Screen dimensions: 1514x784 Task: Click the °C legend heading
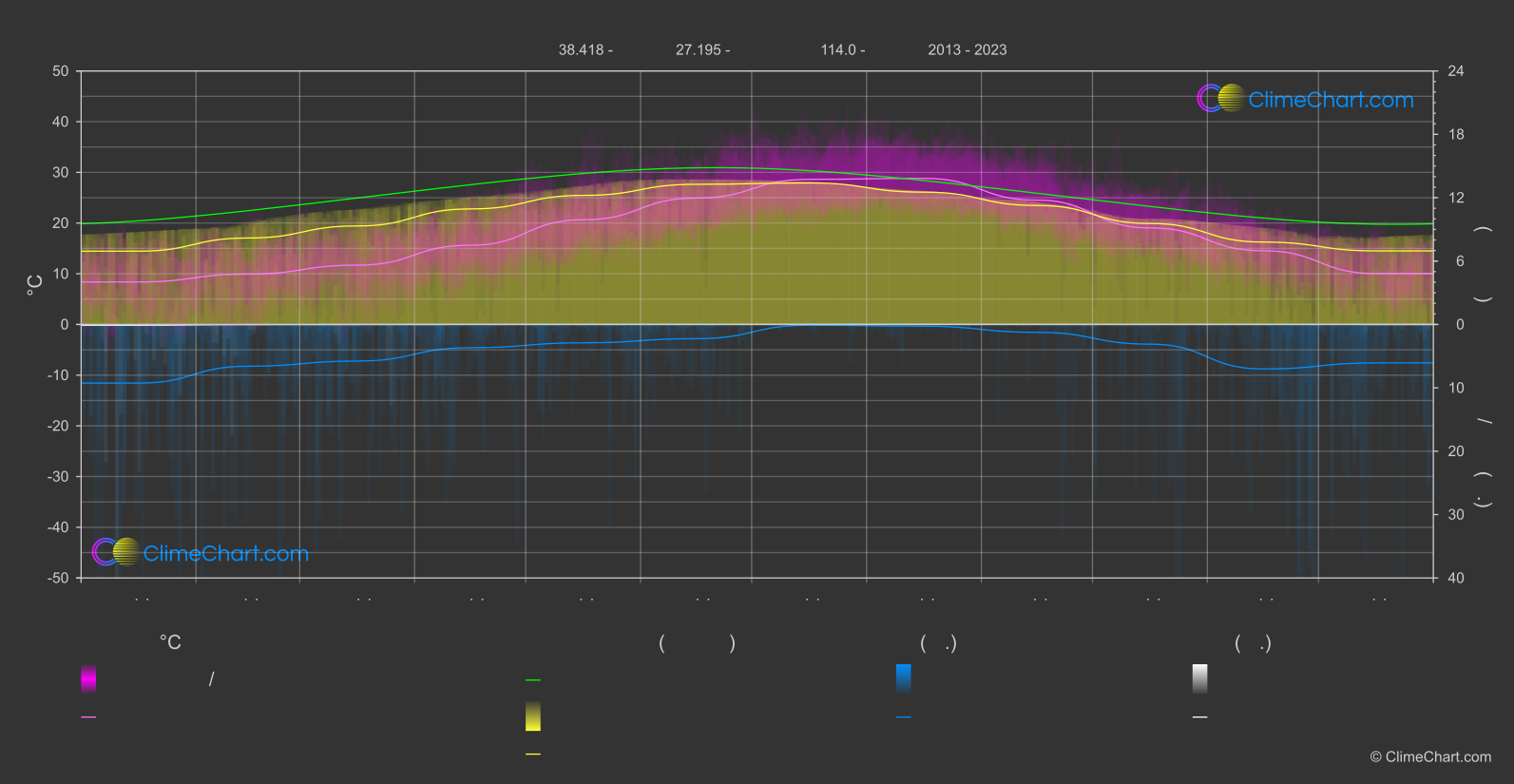170,643
